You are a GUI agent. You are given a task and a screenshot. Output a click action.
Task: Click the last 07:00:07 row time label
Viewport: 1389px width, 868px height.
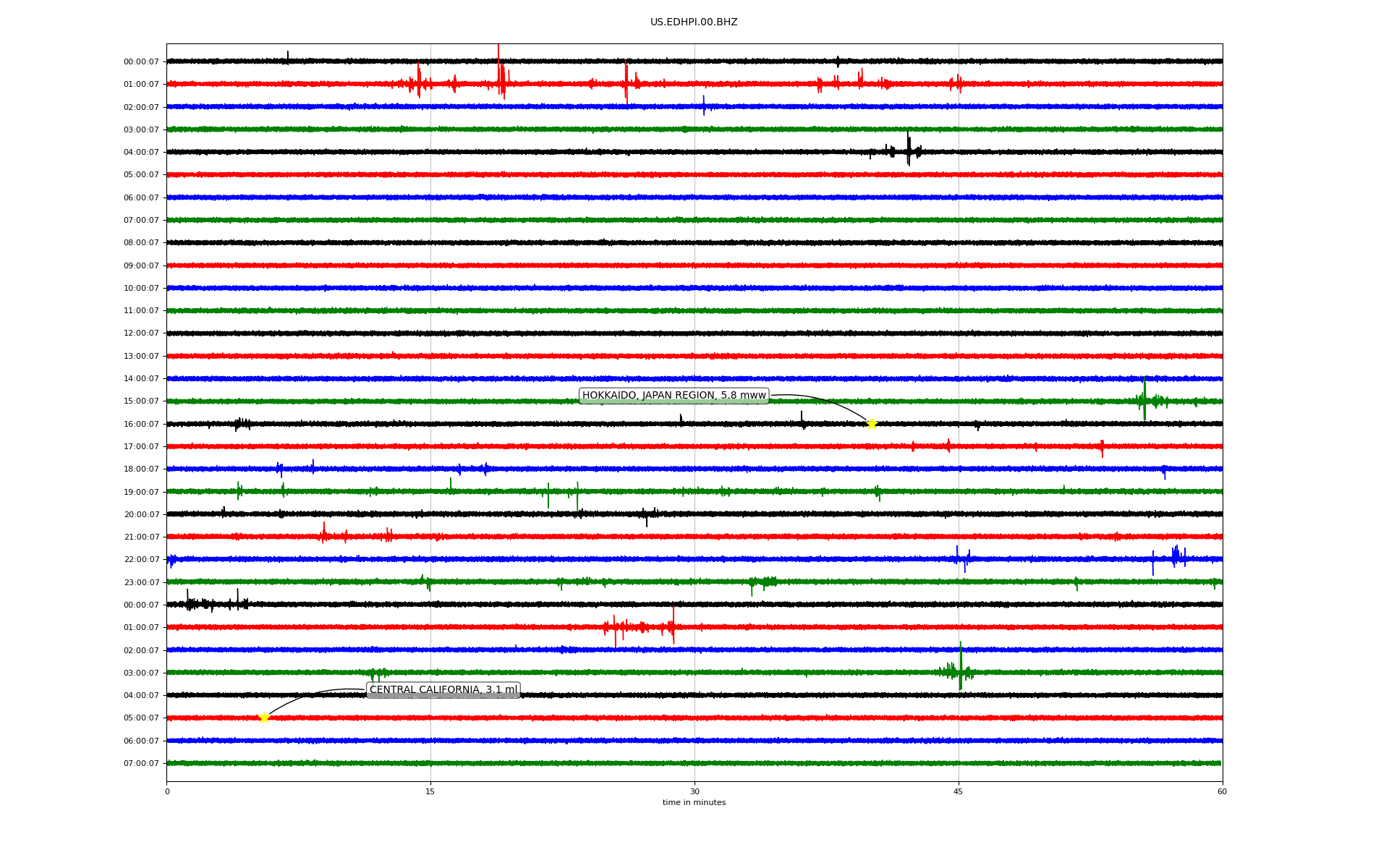point(141,764)
